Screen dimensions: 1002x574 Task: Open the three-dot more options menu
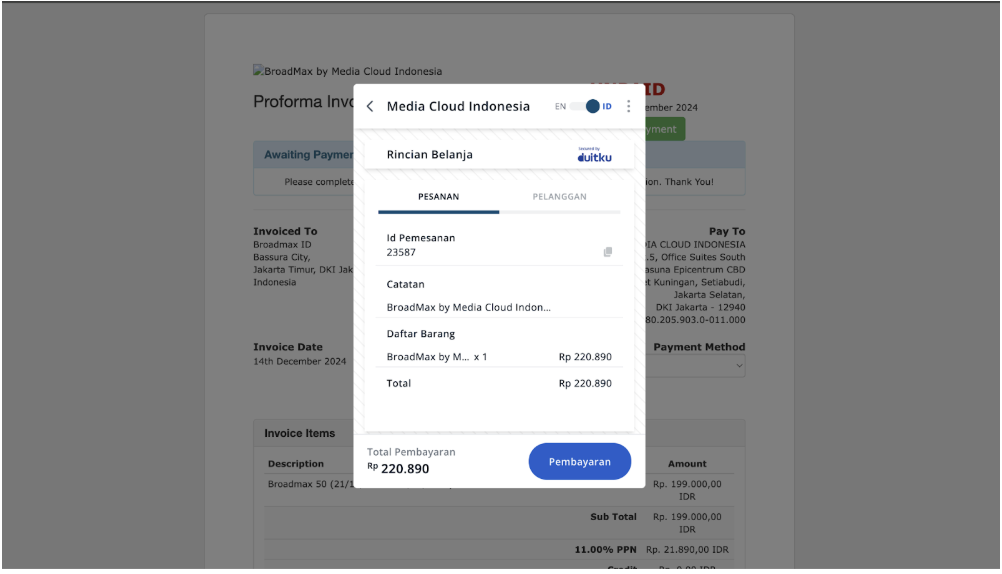coord(628,106)
